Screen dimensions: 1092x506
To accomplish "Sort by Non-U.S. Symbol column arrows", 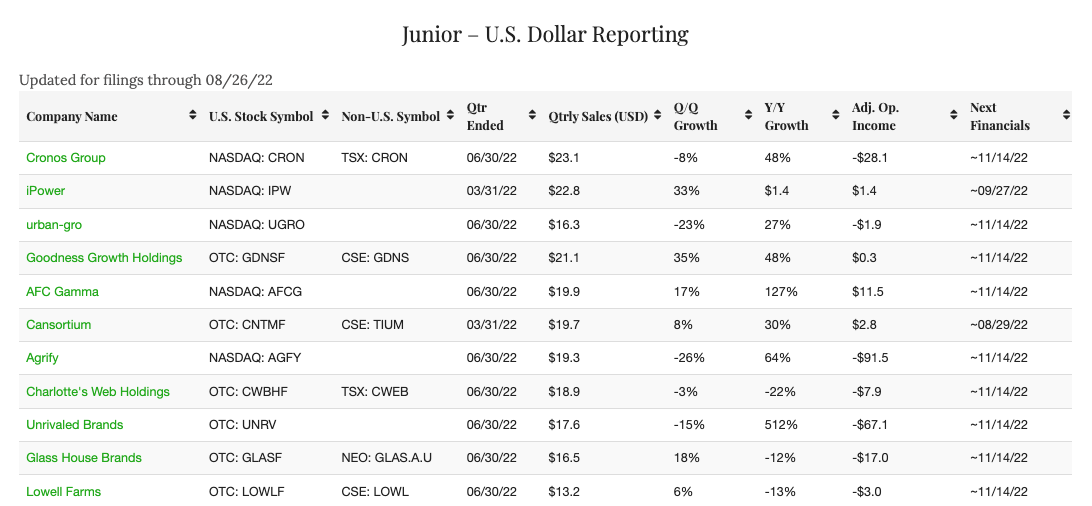I will (450, 117).
